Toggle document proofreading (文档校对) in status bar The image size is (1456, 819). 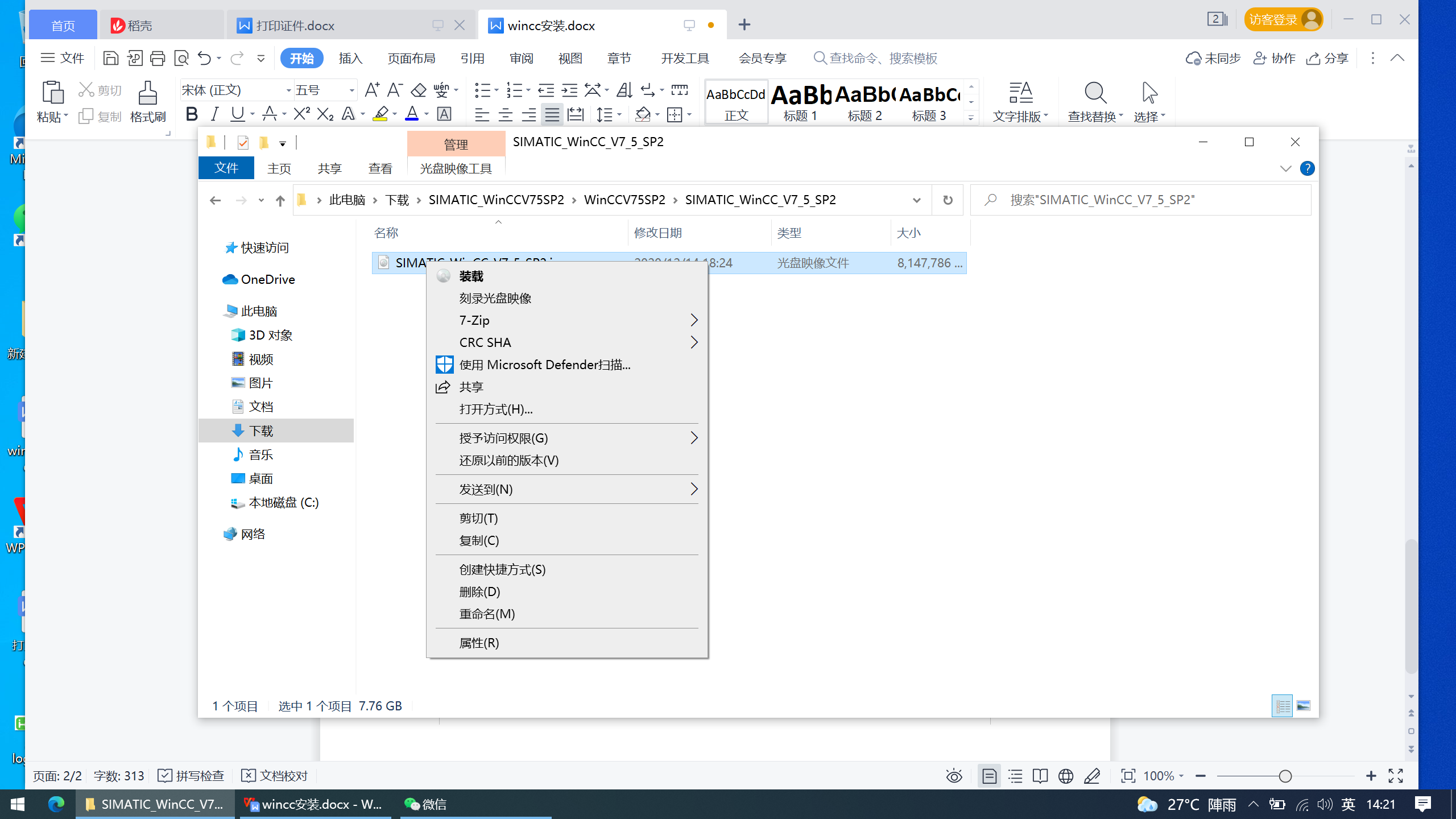(275, 776)
